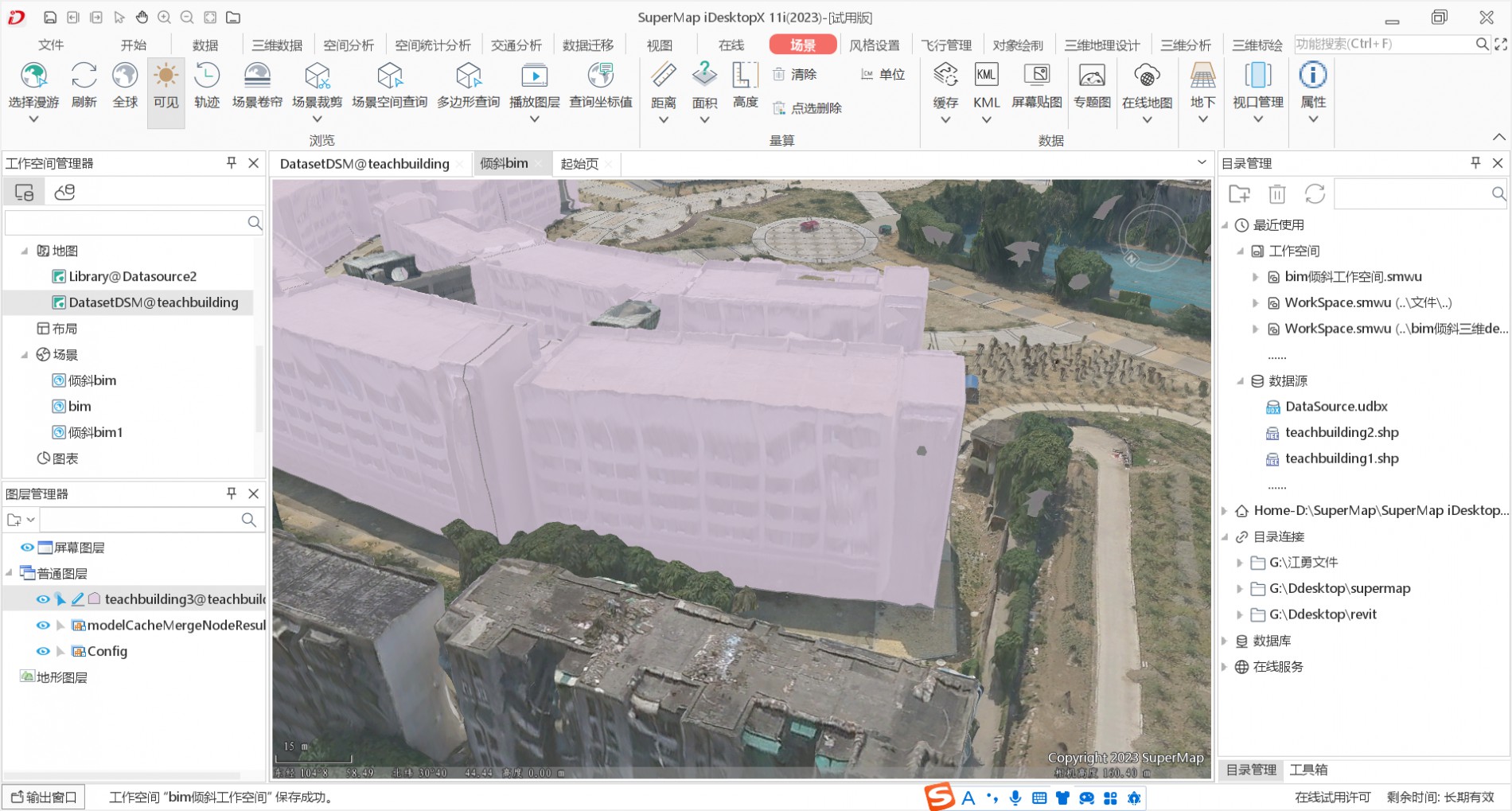Switch to the datasource view icon in workspace manager
The width and height of the screenshot is (1512, 811).
pyautogui.click(x=64, y=192)
